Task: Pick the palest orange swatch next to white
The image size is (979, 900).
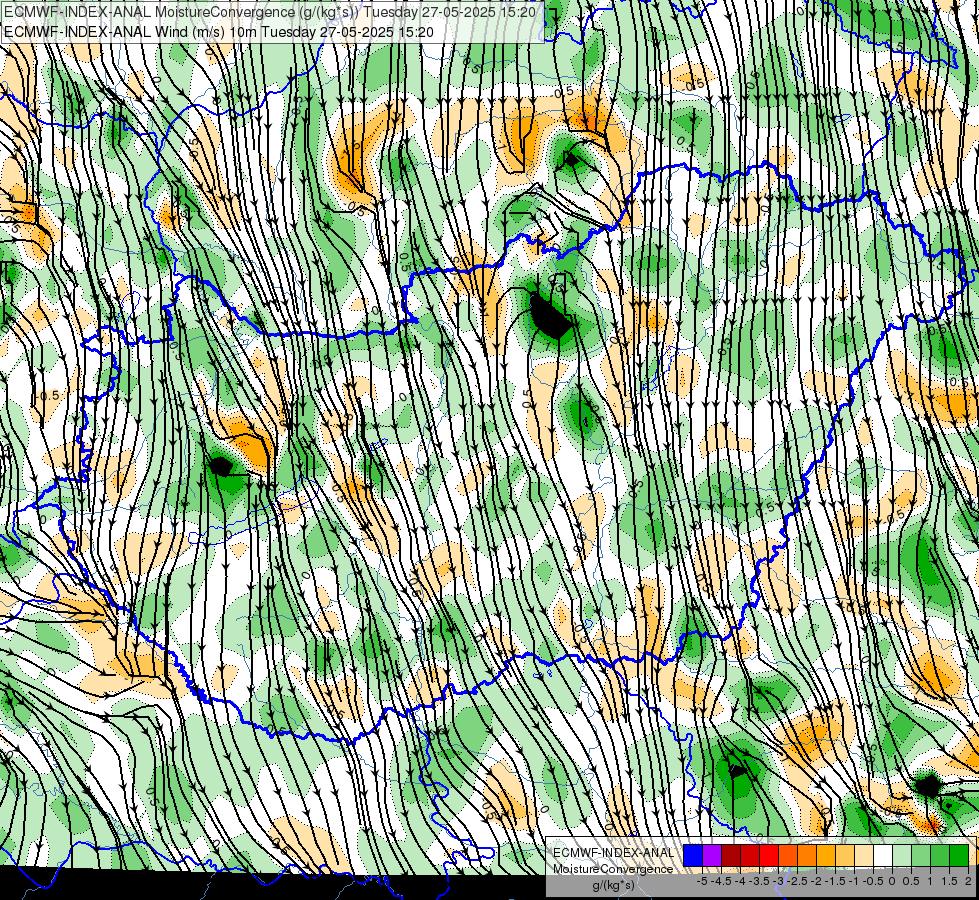Action: (x=864, y=855)
